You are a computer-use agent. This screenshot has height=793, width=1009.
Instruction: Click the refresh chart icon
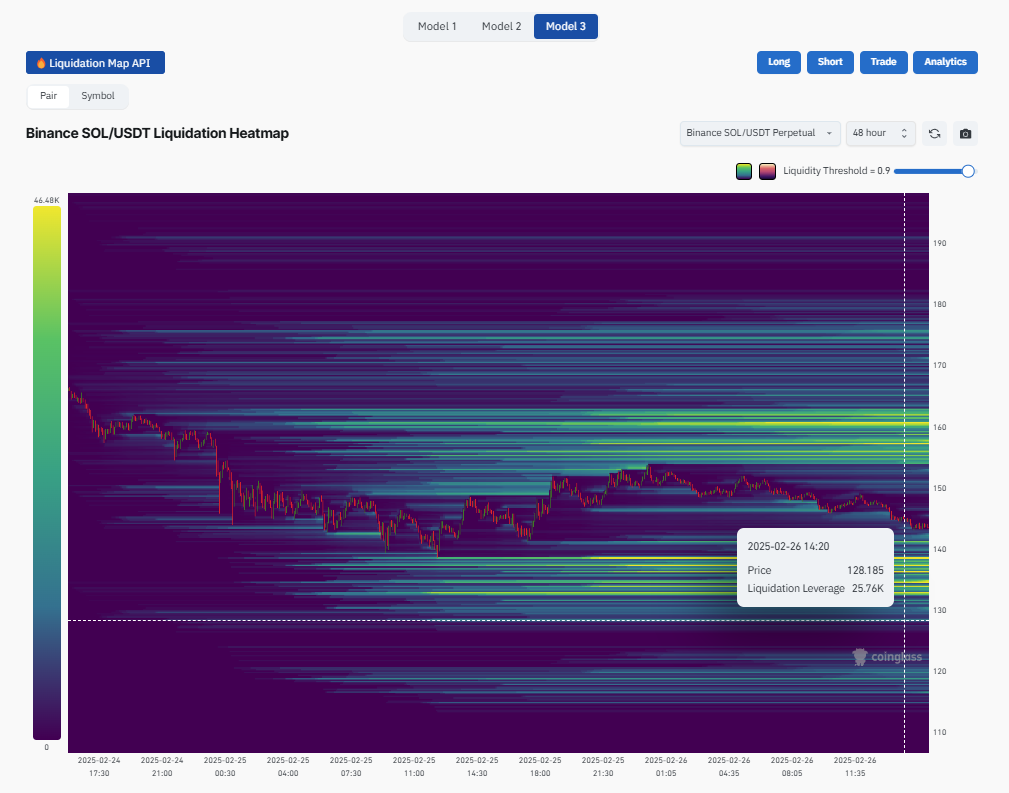click(x=934, y=133)
